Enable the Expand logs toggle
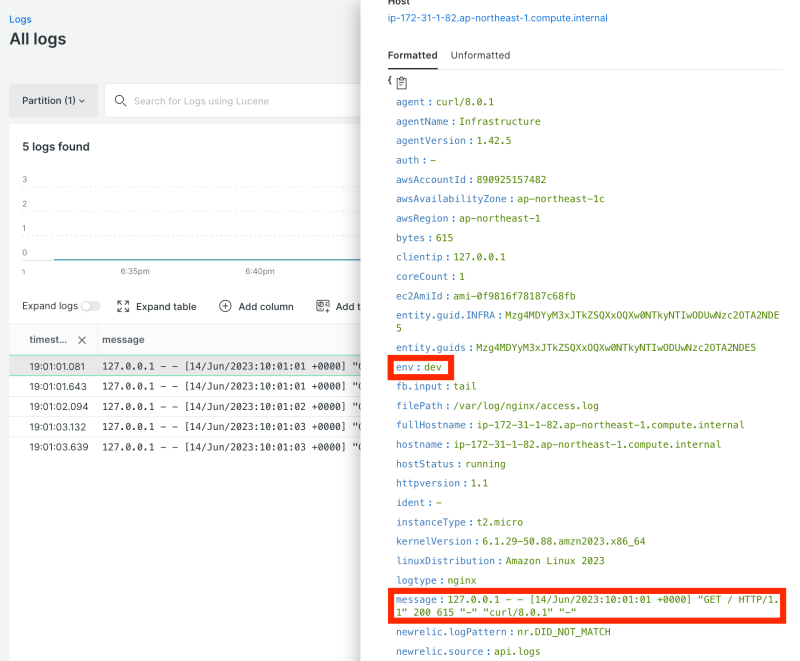The width and height of the screenshot is (800, 661). coord(90,306)
